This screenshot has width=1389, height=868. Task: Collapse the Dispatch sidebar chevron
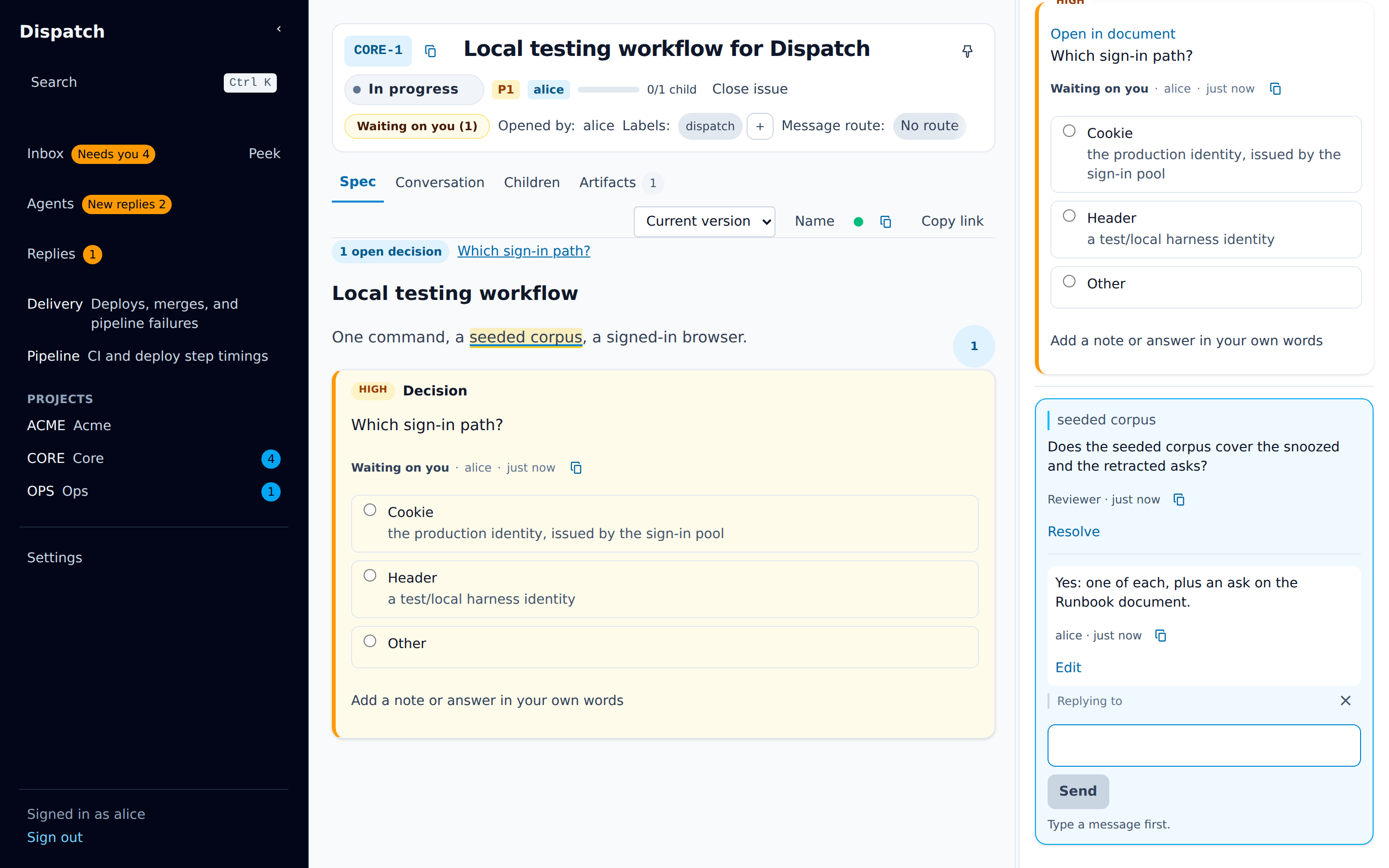click(x=279, y=29)
